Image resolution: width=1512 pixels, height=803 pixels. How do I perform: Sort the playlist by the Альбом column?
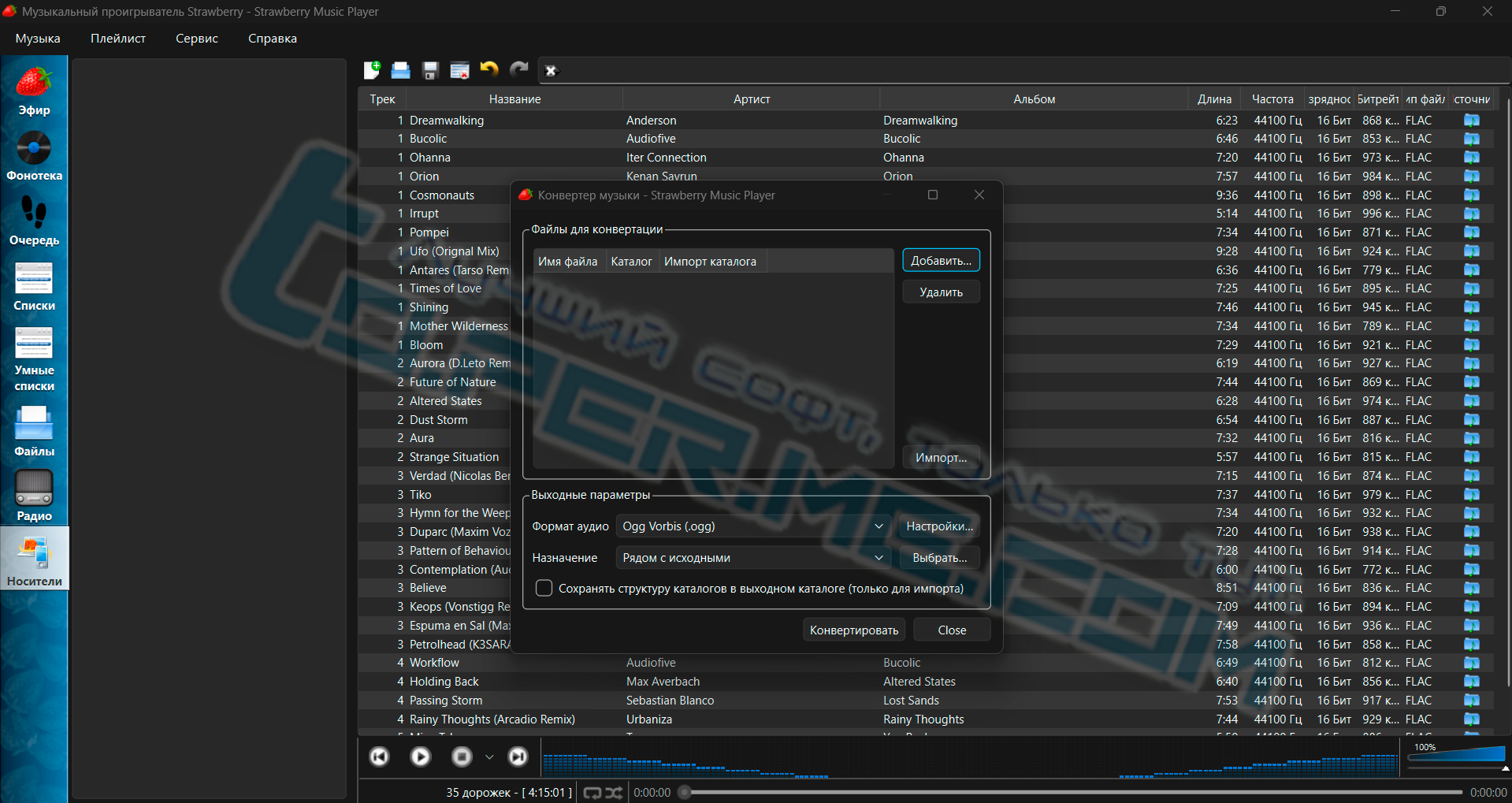[1034, 99]
